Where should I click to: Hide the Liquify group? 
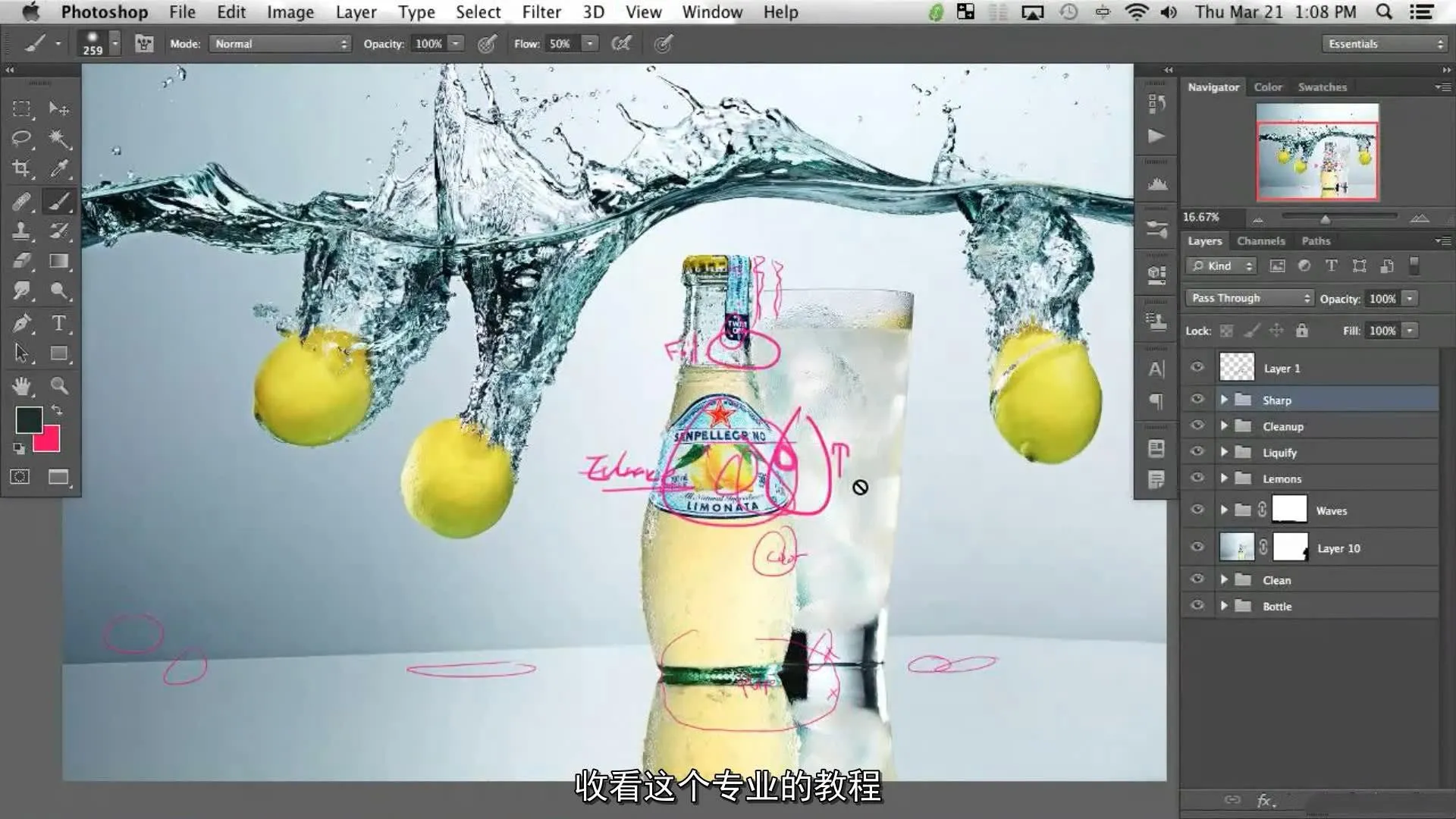(1197, 451)
